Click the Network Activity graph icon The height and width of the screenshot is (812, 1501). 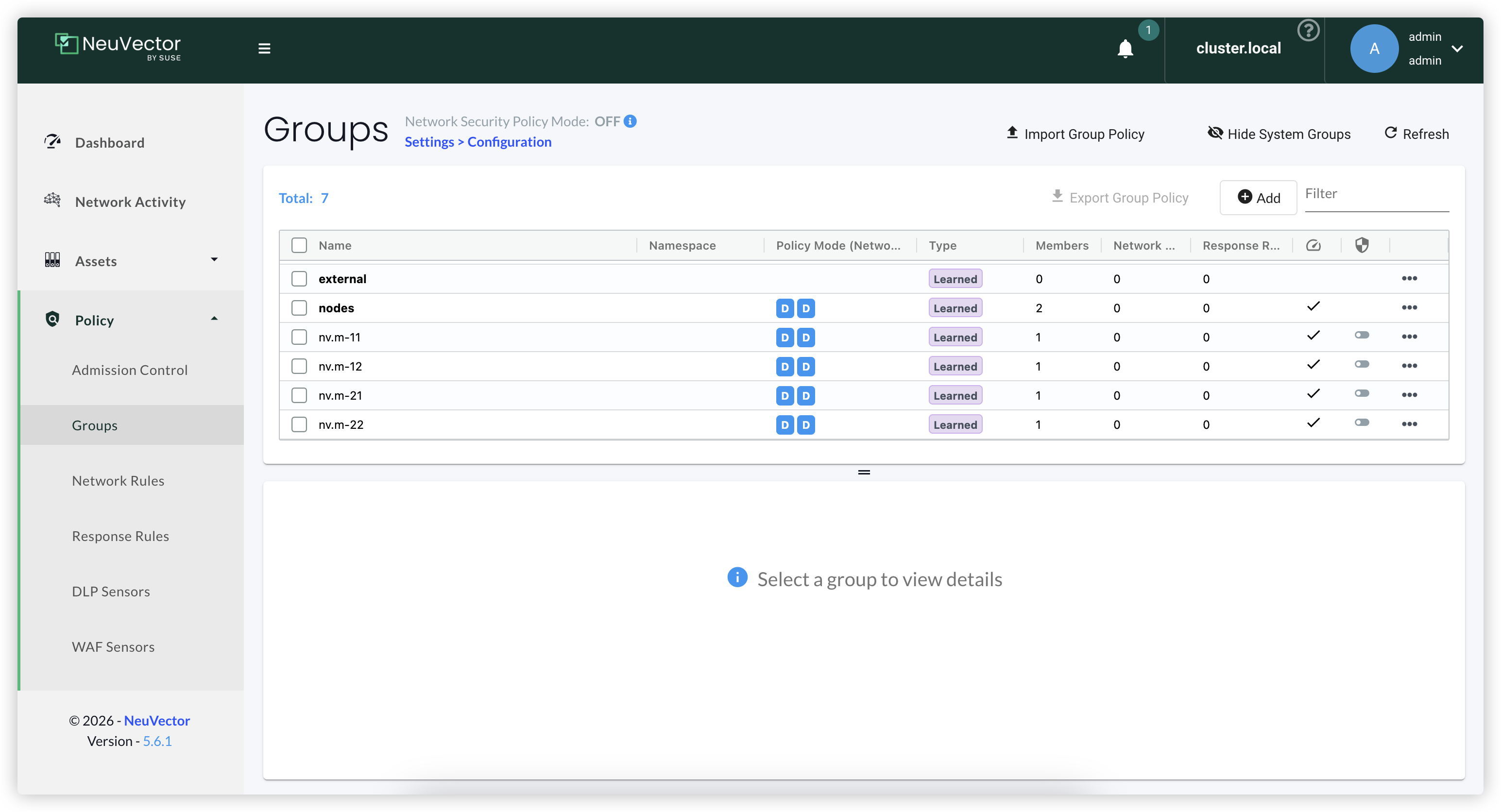pos(52,201)
